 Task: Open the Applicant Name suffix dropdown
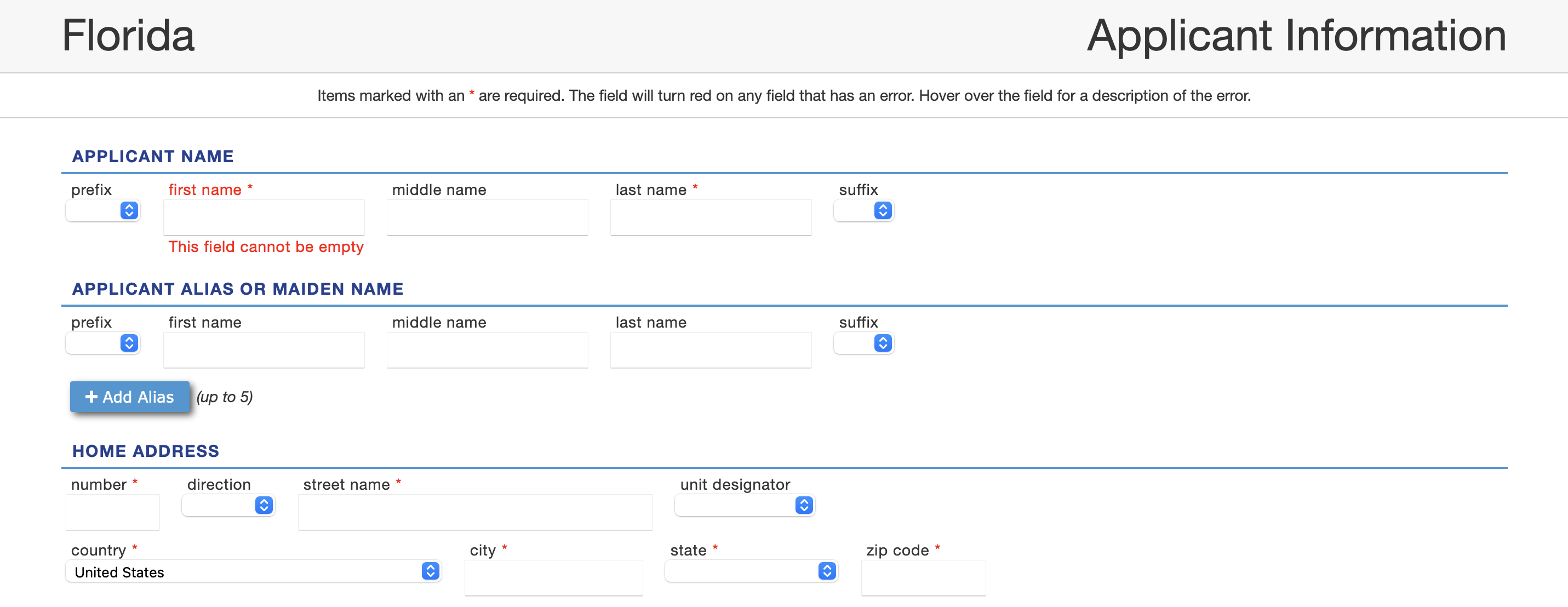coord(864,211)
